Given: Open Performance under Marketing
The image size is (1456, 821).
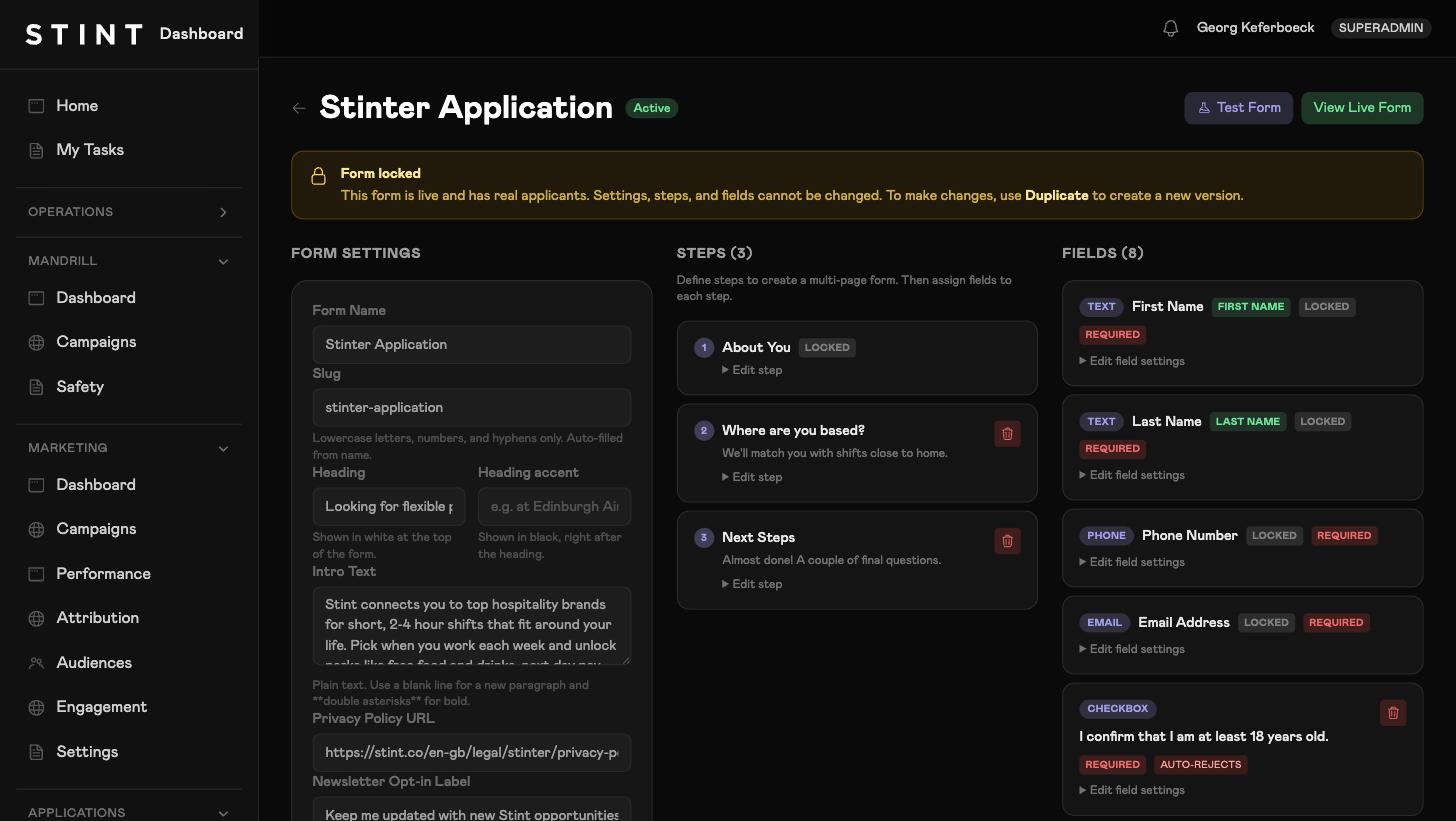Looking at the screenshot, I should coord(129,574).
